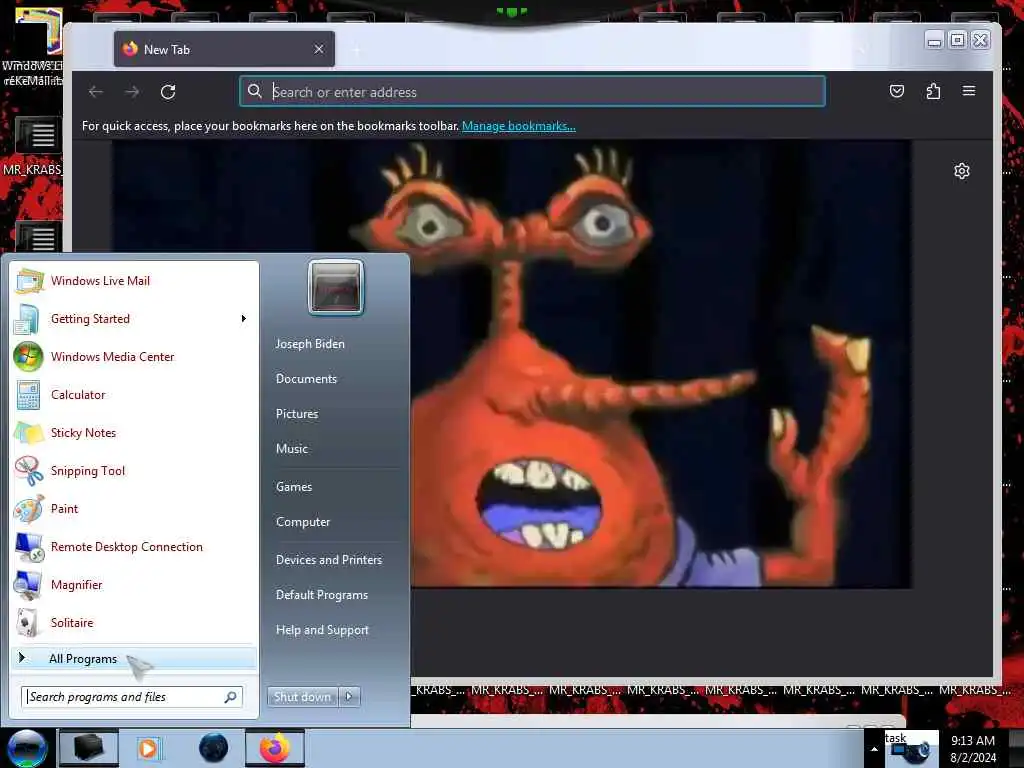The width and height of the screenshot is (1024, 768).
Task: Open the Save to Pocket icon
Action: 897,91
